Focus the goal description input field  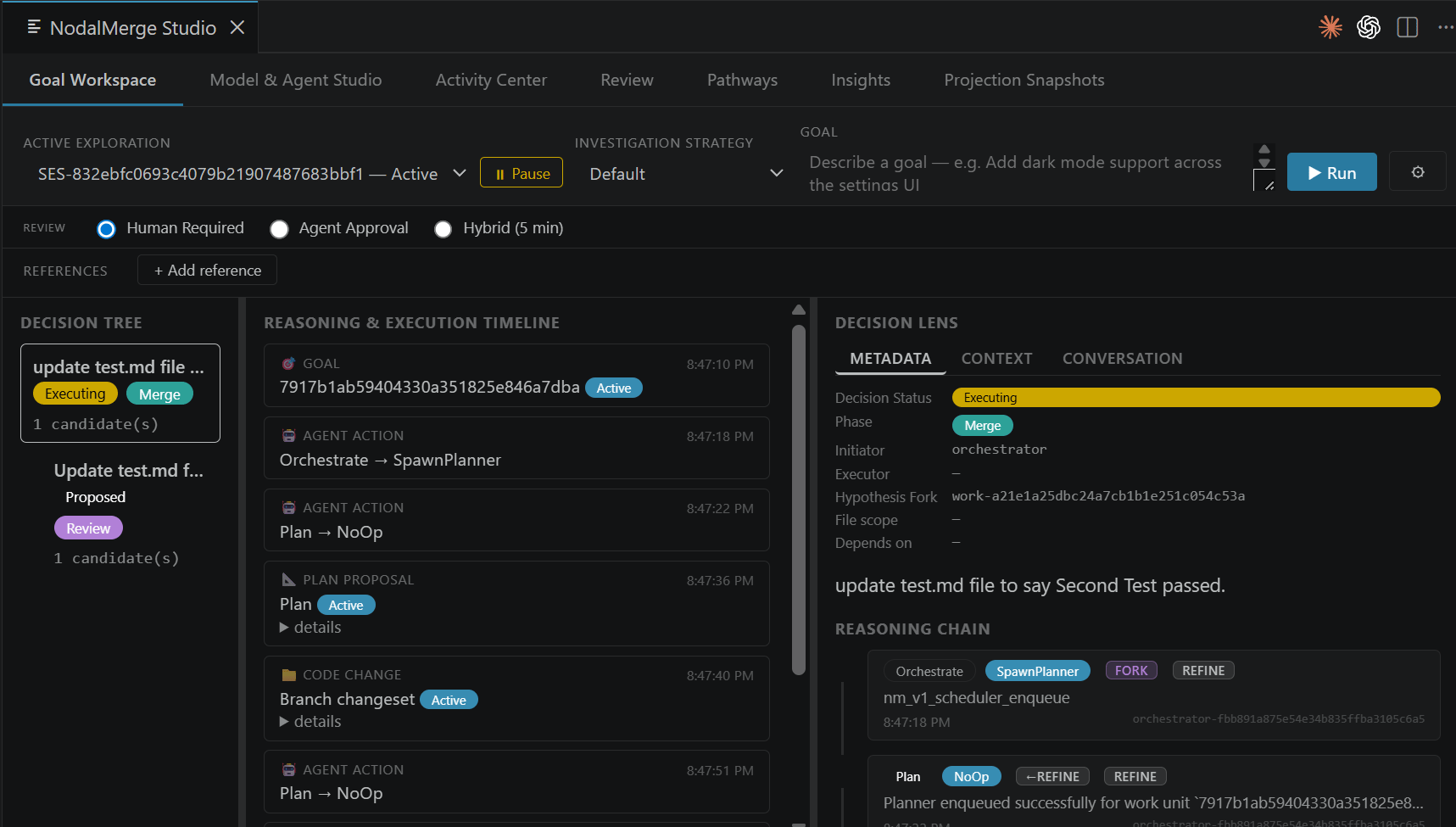[x=1026, y=173]
